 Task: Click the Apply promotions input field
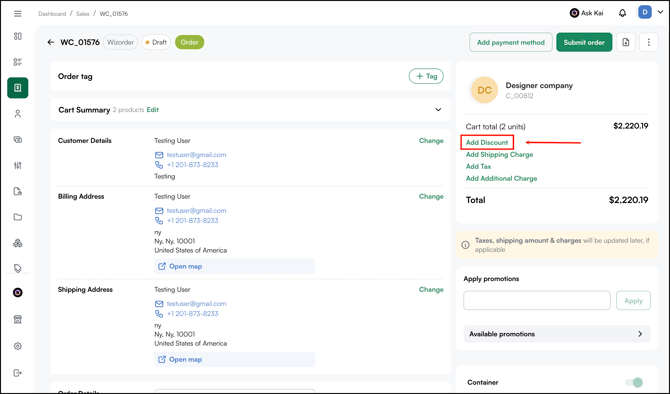pos(537,301)
